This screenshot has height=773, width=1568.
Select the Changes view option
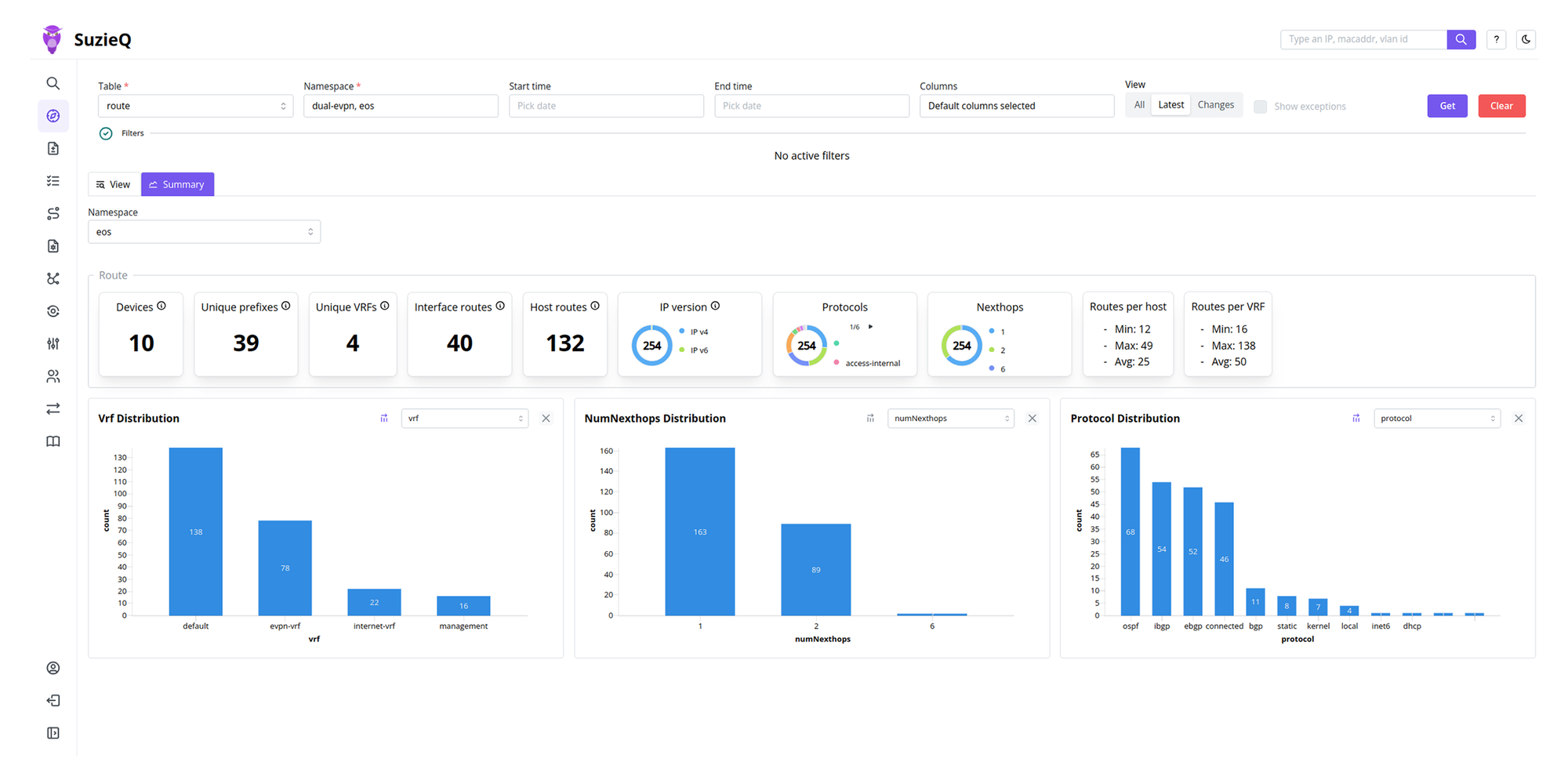(x=1215, y=105)
